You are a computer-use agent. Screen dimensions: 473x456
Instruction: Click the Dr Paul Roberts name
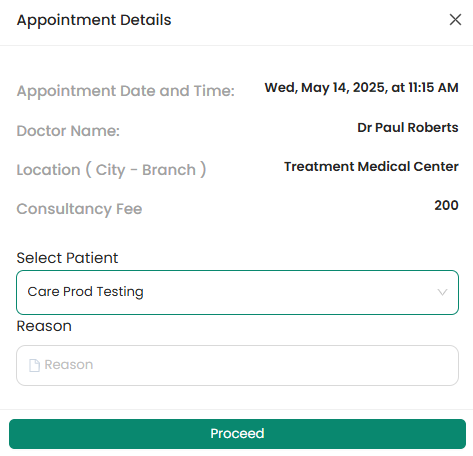coord(408,127)
